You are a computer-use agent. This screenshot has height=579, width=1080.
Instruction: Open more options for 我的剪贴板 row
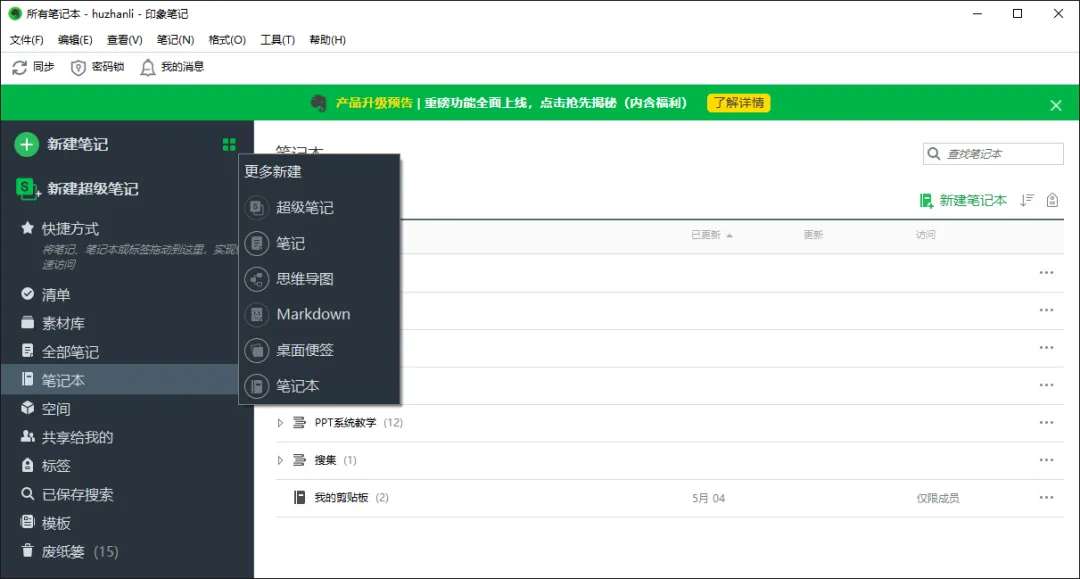1046,497
